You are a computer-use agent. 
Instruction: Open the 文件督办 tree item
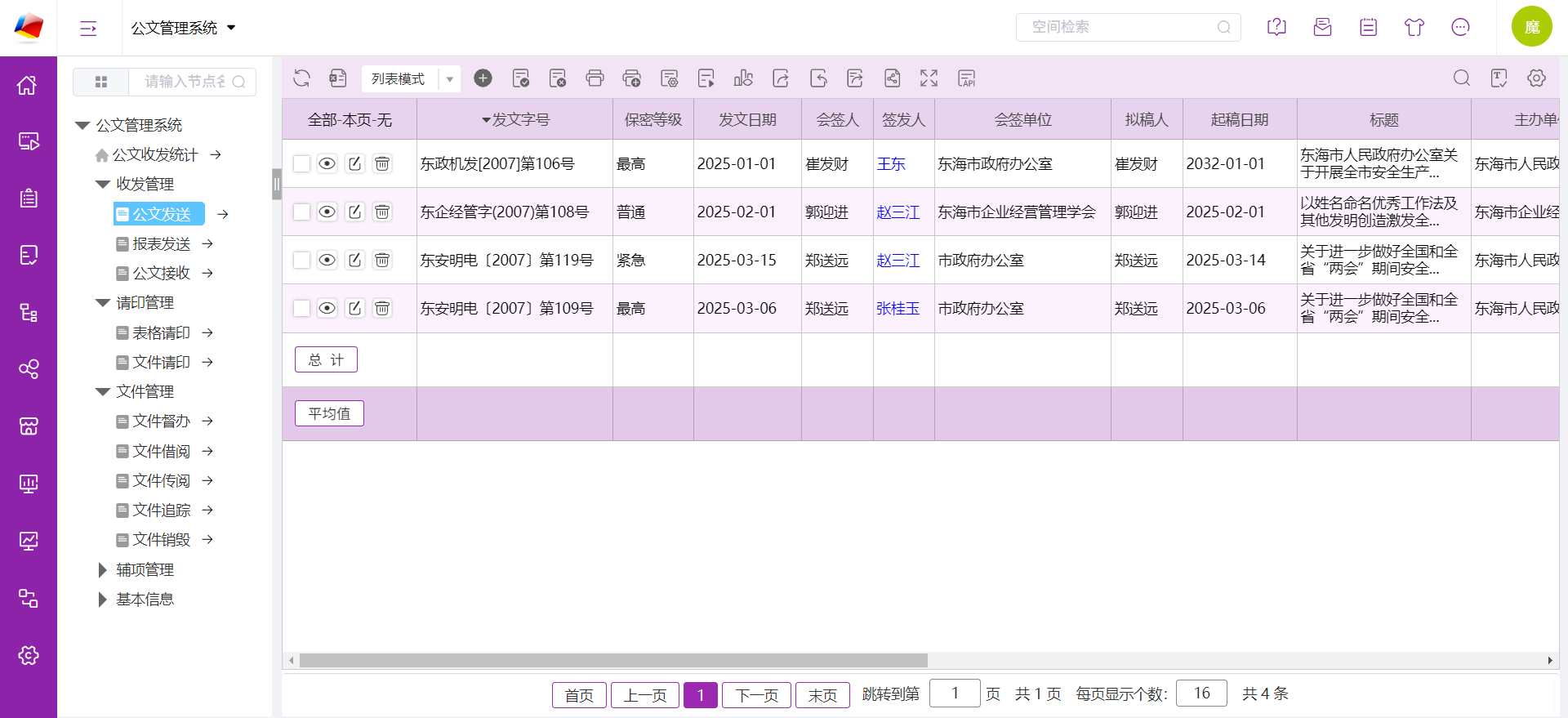tap(162, 421)
